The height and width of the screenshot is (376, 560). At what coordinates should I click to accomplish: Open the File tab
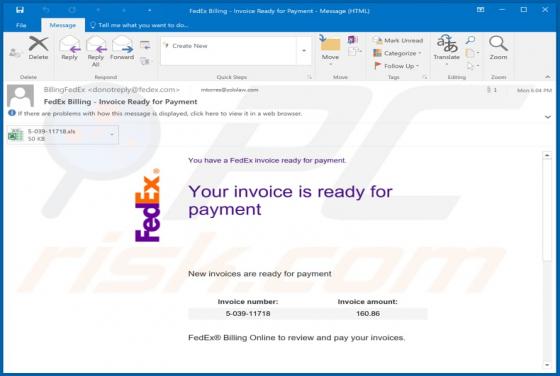(x=21, y=25)
